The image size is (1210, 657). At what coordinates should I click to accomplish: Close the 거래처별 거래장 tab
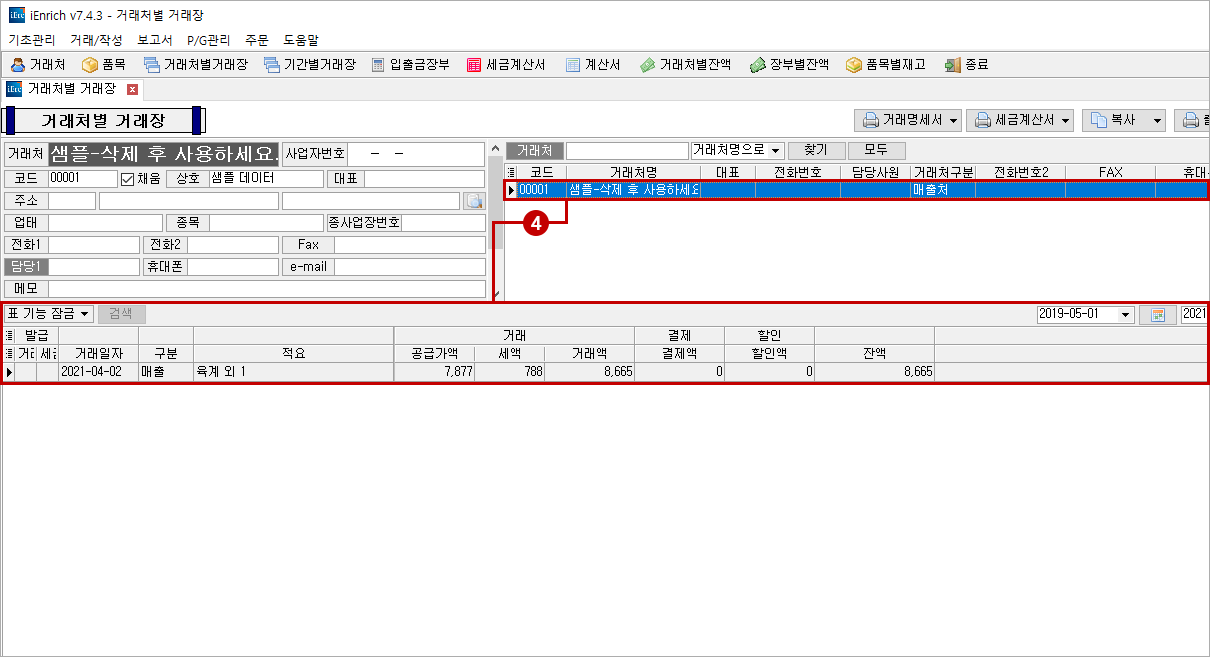[x=132, y=89]
